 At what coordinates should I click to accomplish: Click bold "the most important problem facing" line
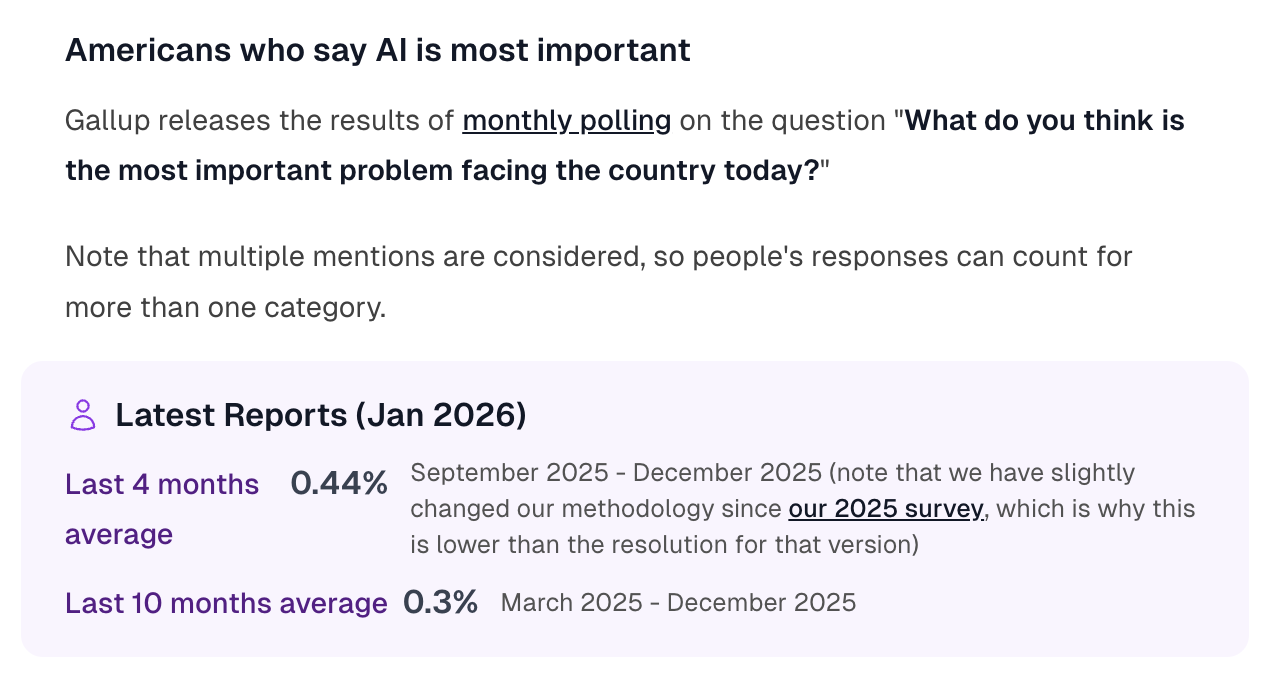(x=442, y=171)
